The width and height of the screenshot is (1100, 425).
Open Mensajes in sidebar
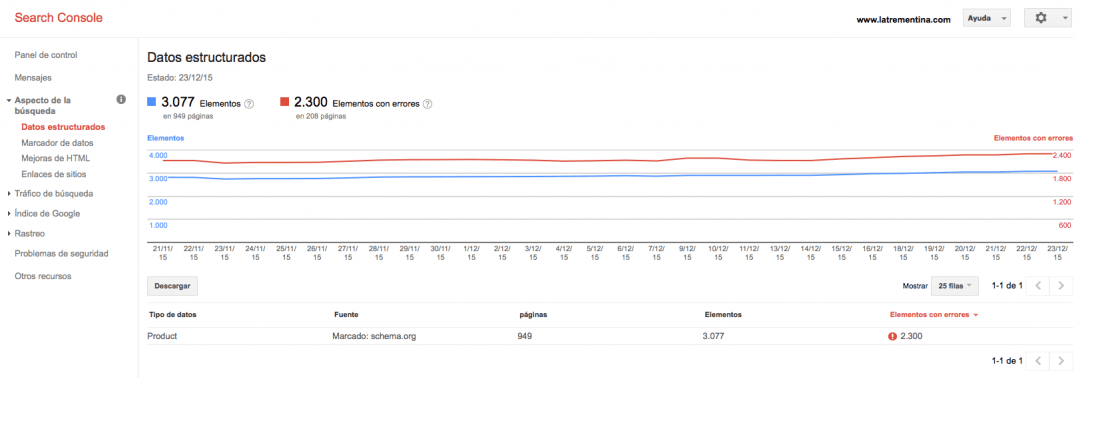pyautogui.click(x=33, y=78)
